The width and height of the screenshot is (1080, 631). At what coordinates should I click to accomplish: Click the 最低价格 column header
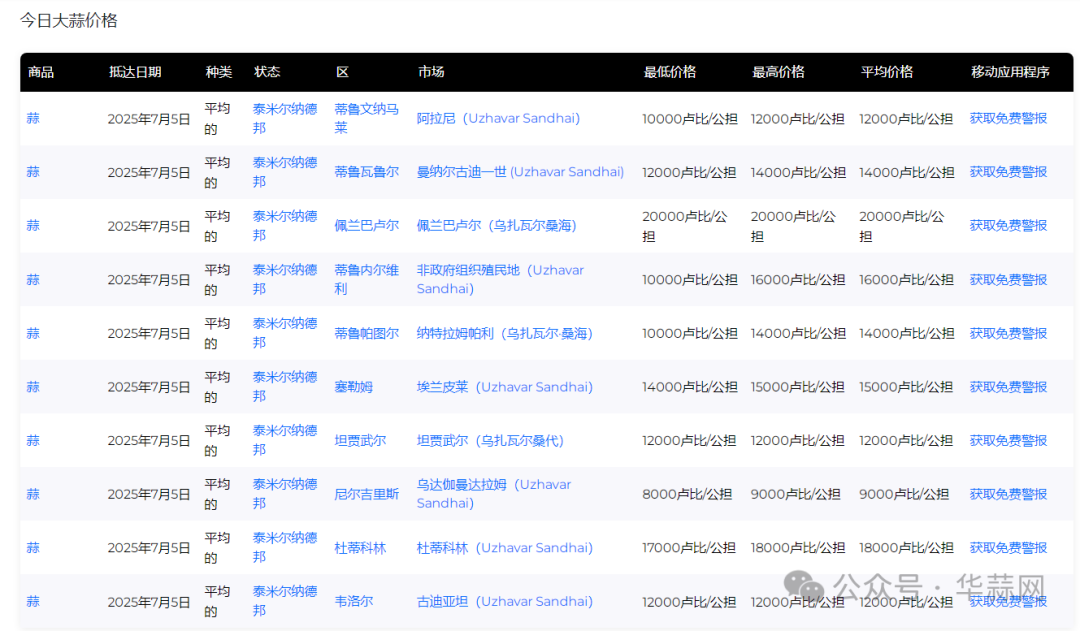(669, 72)
